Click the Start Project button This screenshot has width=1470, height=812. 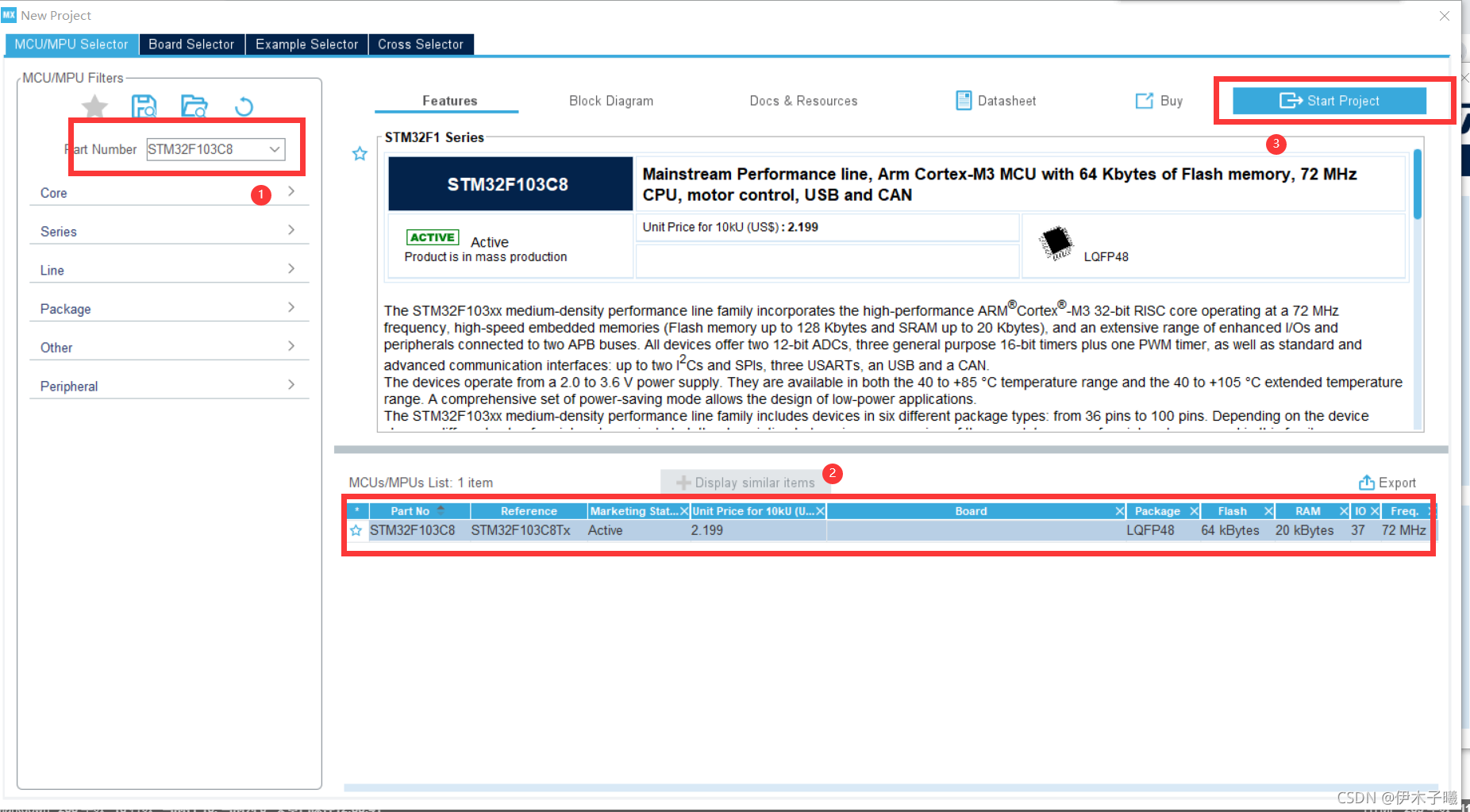(x=1330, y=101)
